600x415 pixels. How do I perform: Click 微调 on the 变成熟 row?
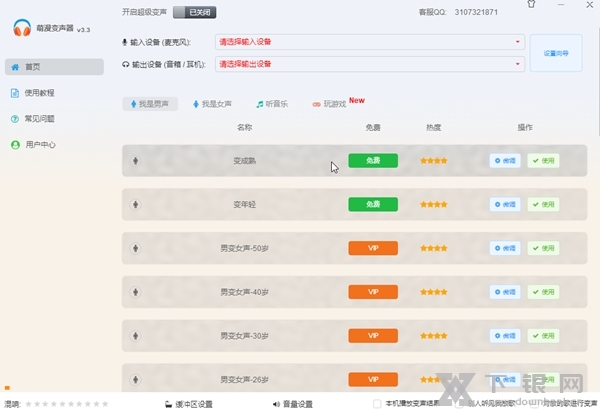(x=505, y=161)
